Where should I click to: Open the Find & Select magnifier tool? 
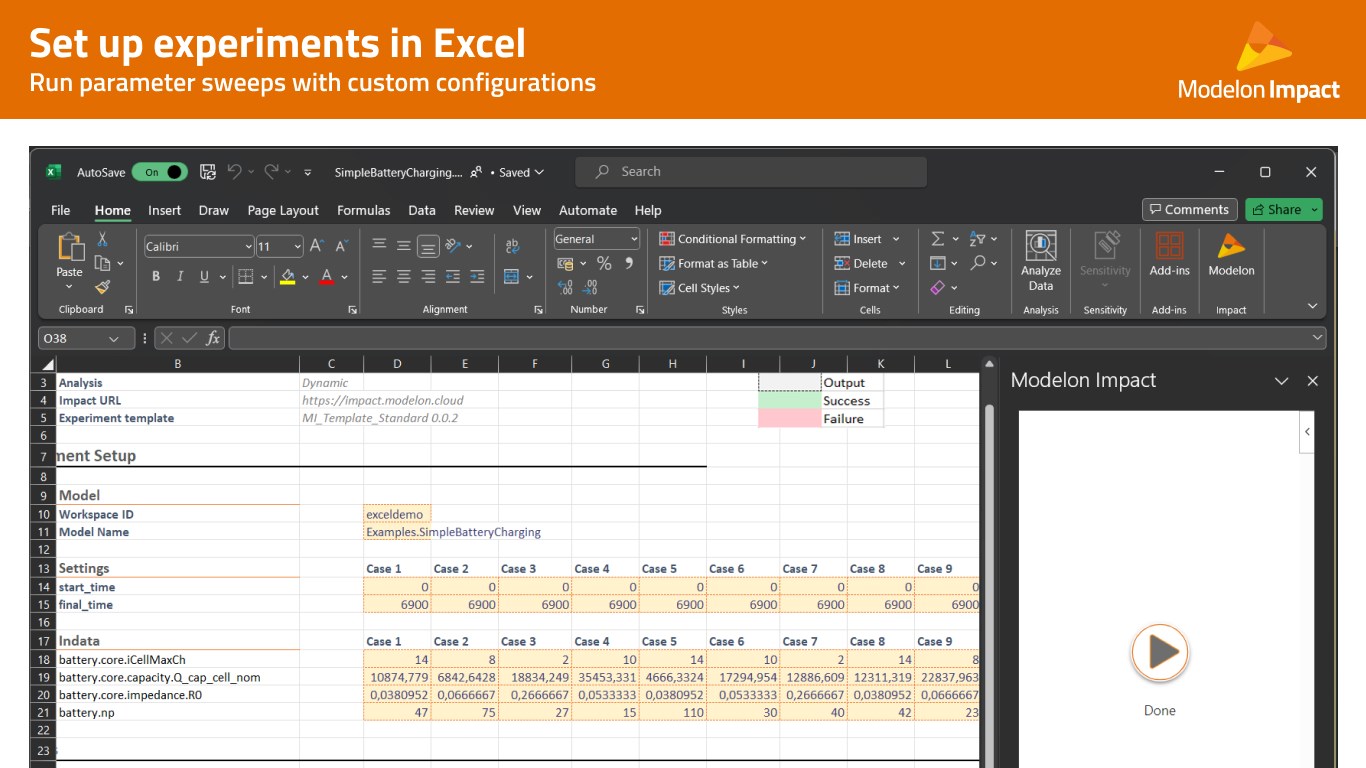click(978, 262)
